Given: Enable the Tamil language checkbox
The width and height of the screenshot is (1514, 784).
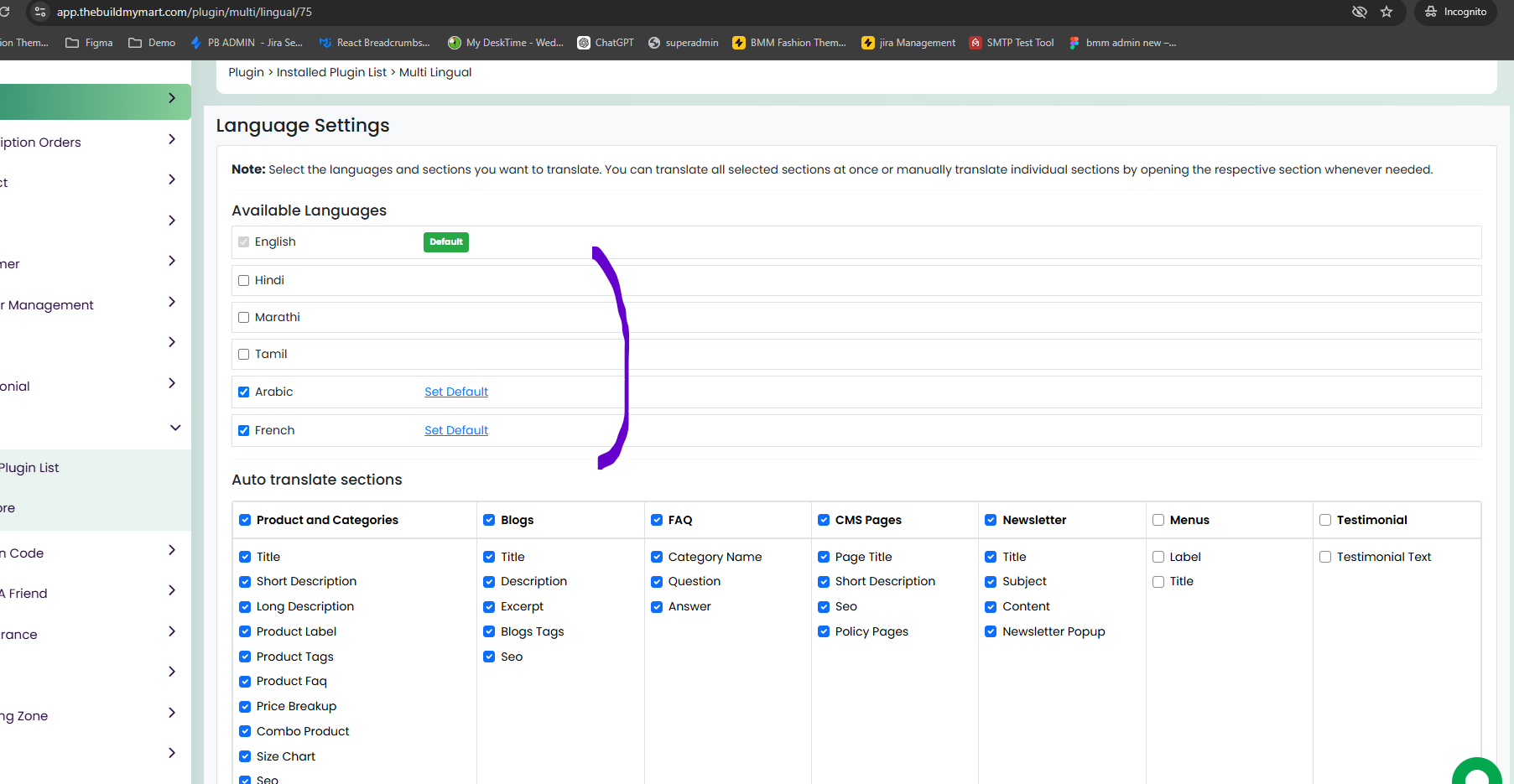Looking at the screenshot, I should 243,355.
